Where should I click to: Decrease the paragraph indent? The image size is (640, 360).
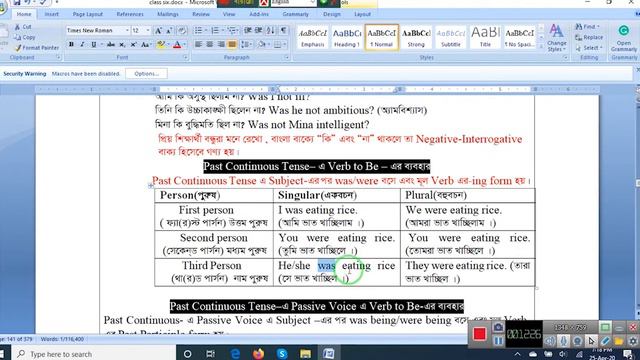[248, 31]
